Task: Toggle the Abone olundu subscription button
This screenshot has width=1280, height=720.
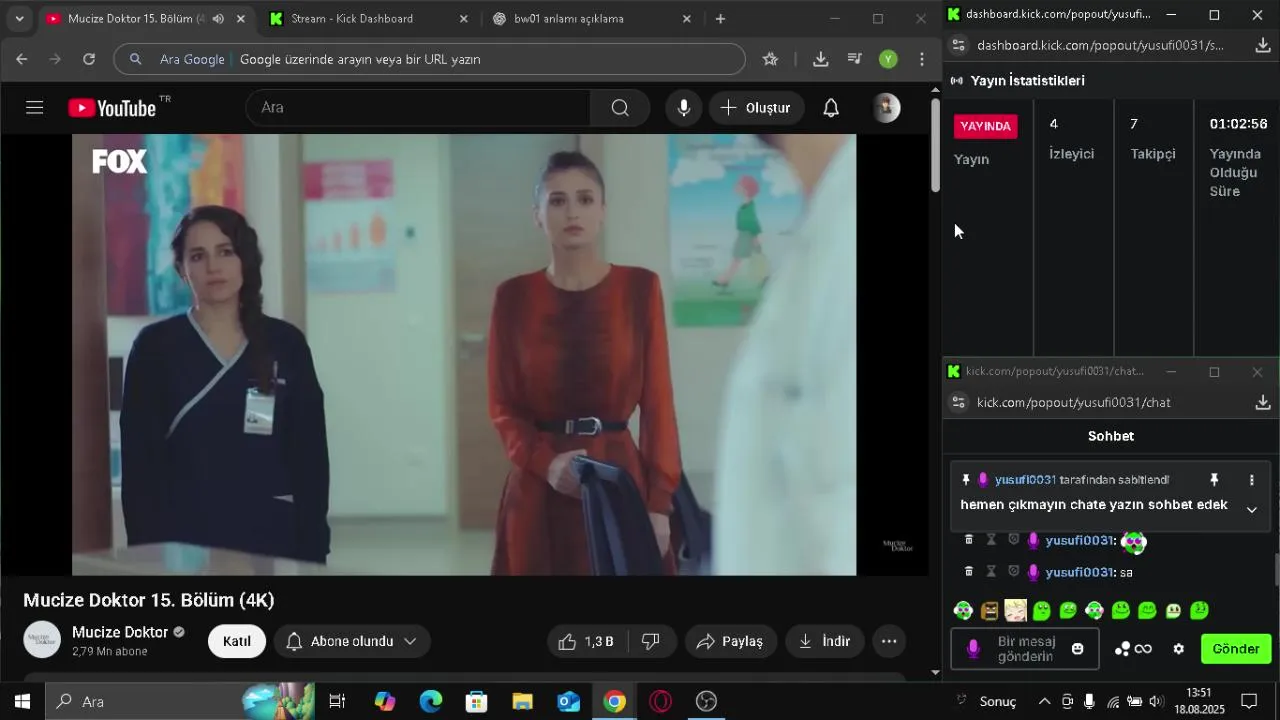Action: click(x=352, y=641)
